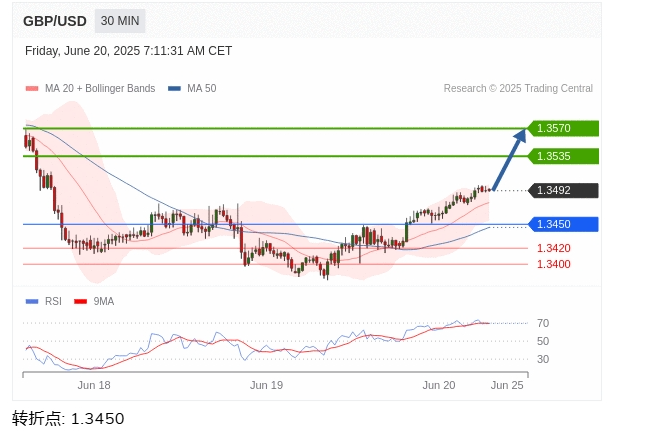Image resolution: width=662 pixels, height=435 pixels.
Task: Click the Jun 20 date axis label
Action: tap(439, 386)
